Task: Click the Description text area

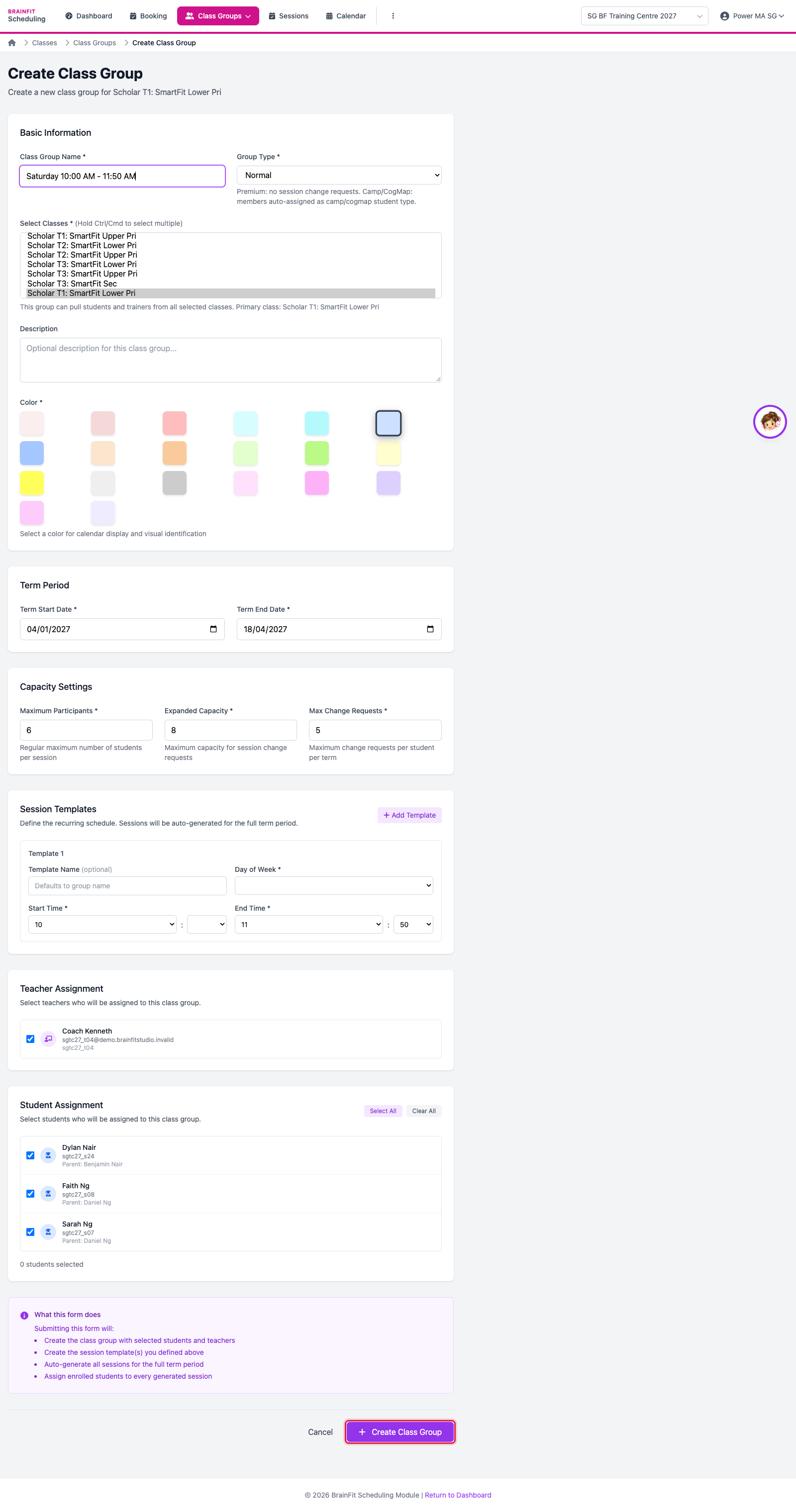Action: click(x=231, y=360)
